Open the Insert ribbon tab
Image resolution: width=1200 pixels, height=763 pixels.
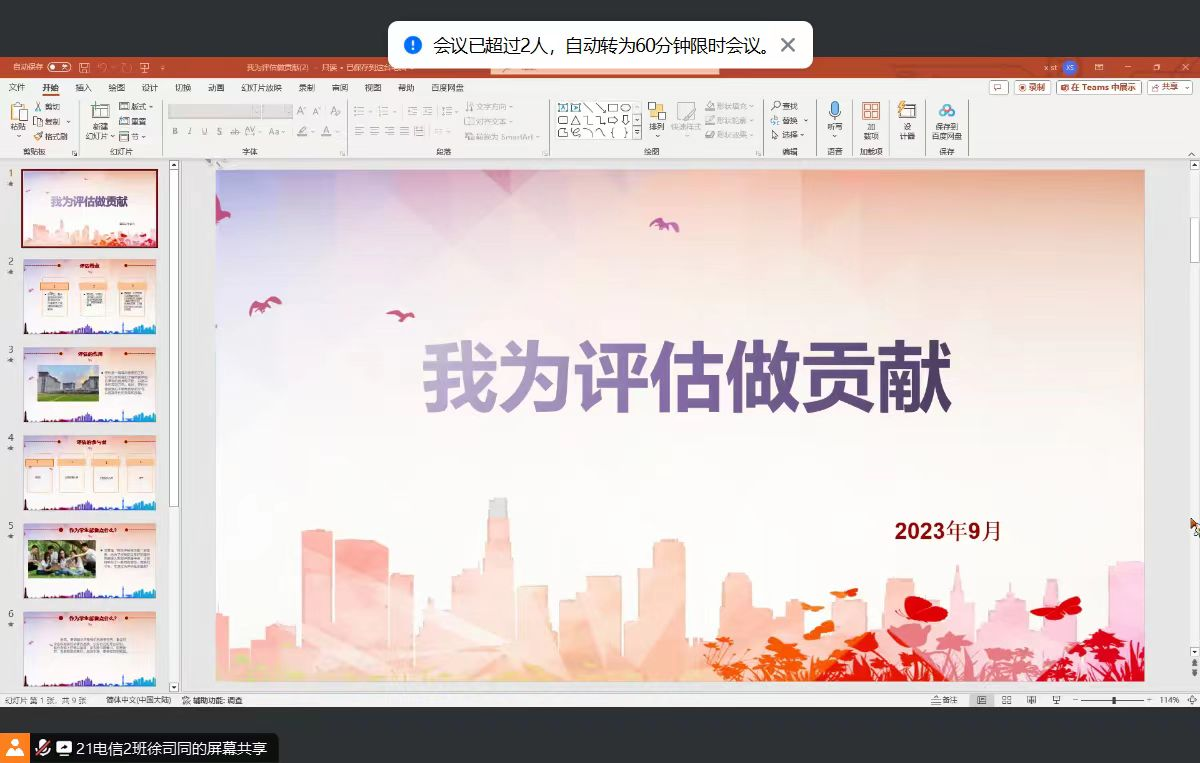[x=84, y=88]
